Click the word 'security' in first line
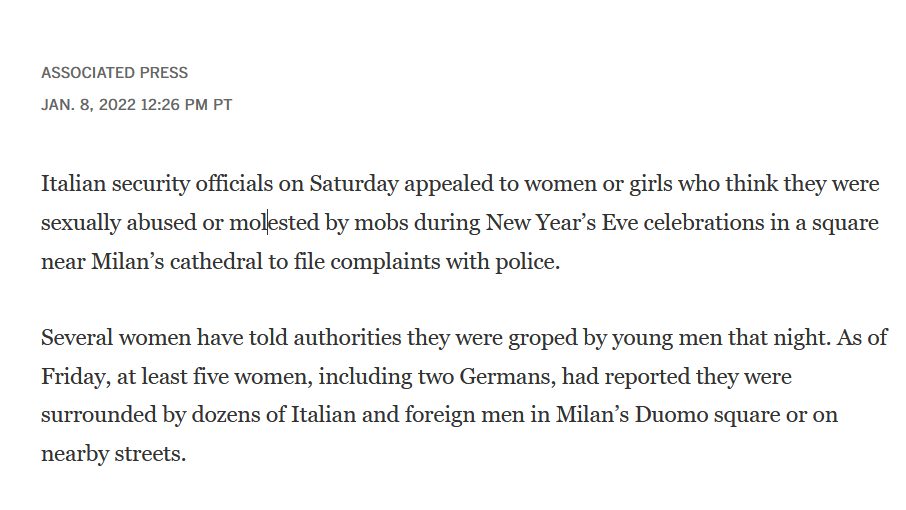This screenshot has height=510, width=906. click(x=151, y=184)
